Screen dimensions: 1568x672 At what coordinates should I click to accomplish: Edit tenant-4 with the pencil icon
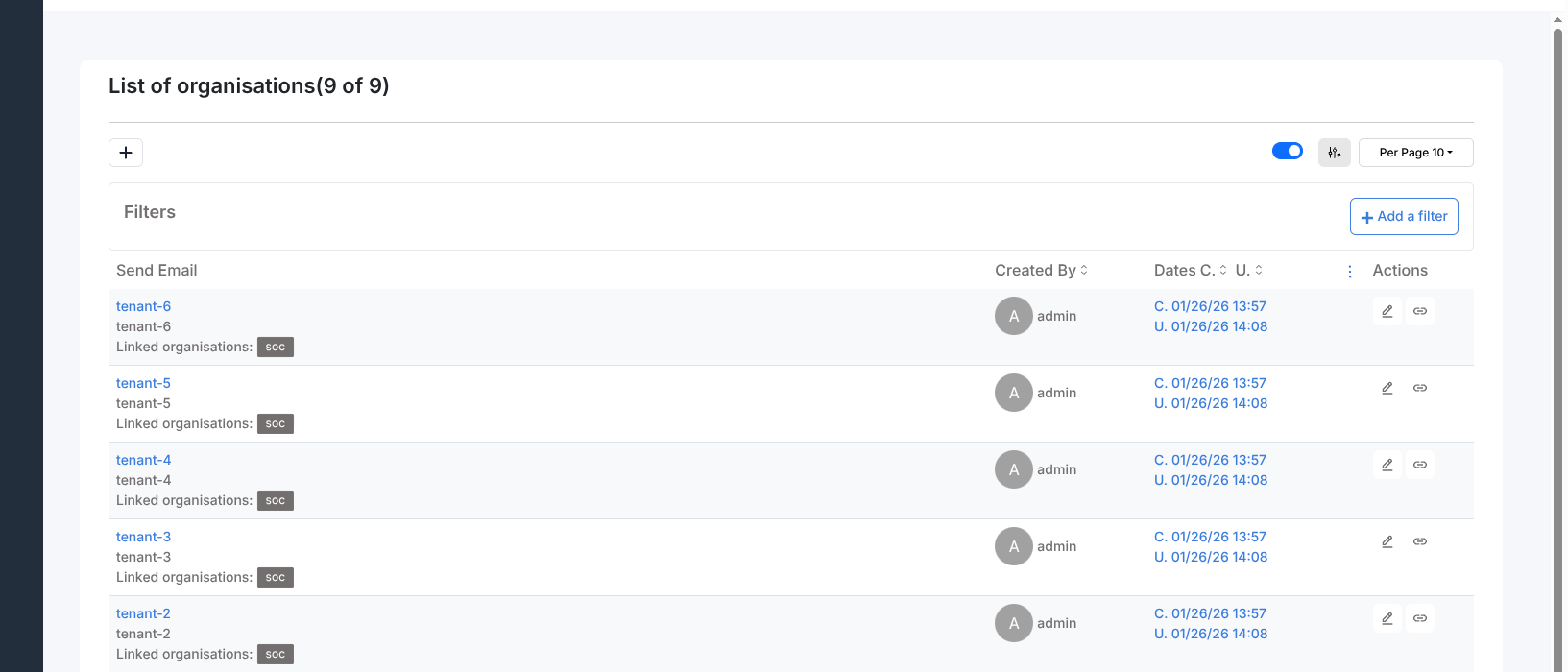point(1387,465)
